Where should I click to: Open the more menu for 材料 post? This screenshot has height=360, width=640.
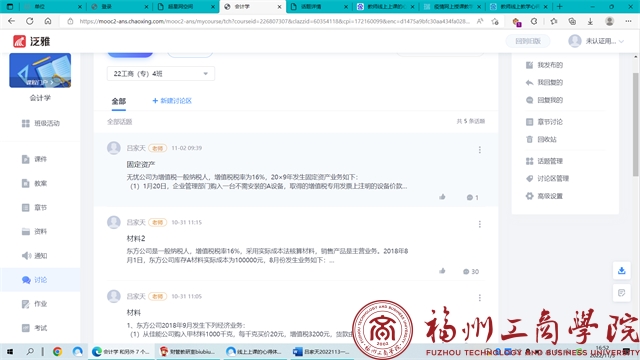coord(480,298)
